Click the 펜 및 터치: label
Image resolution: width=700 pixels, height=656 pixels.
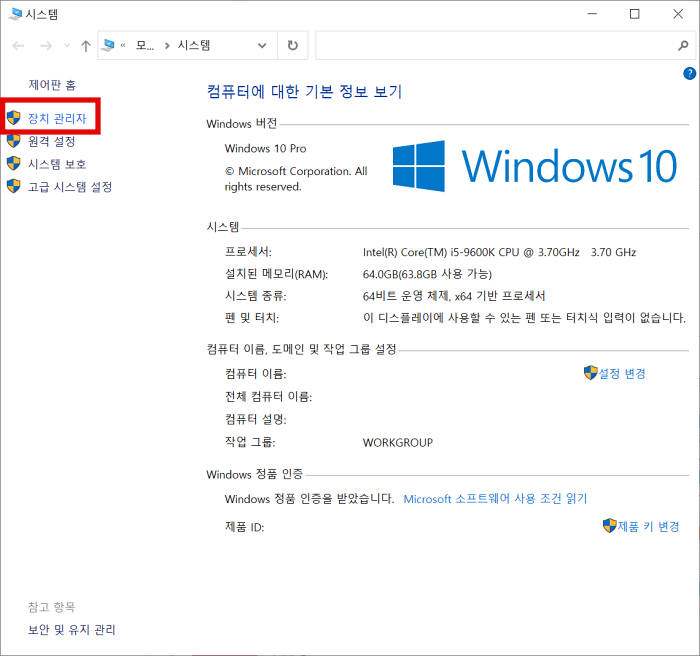pos(252,318)
